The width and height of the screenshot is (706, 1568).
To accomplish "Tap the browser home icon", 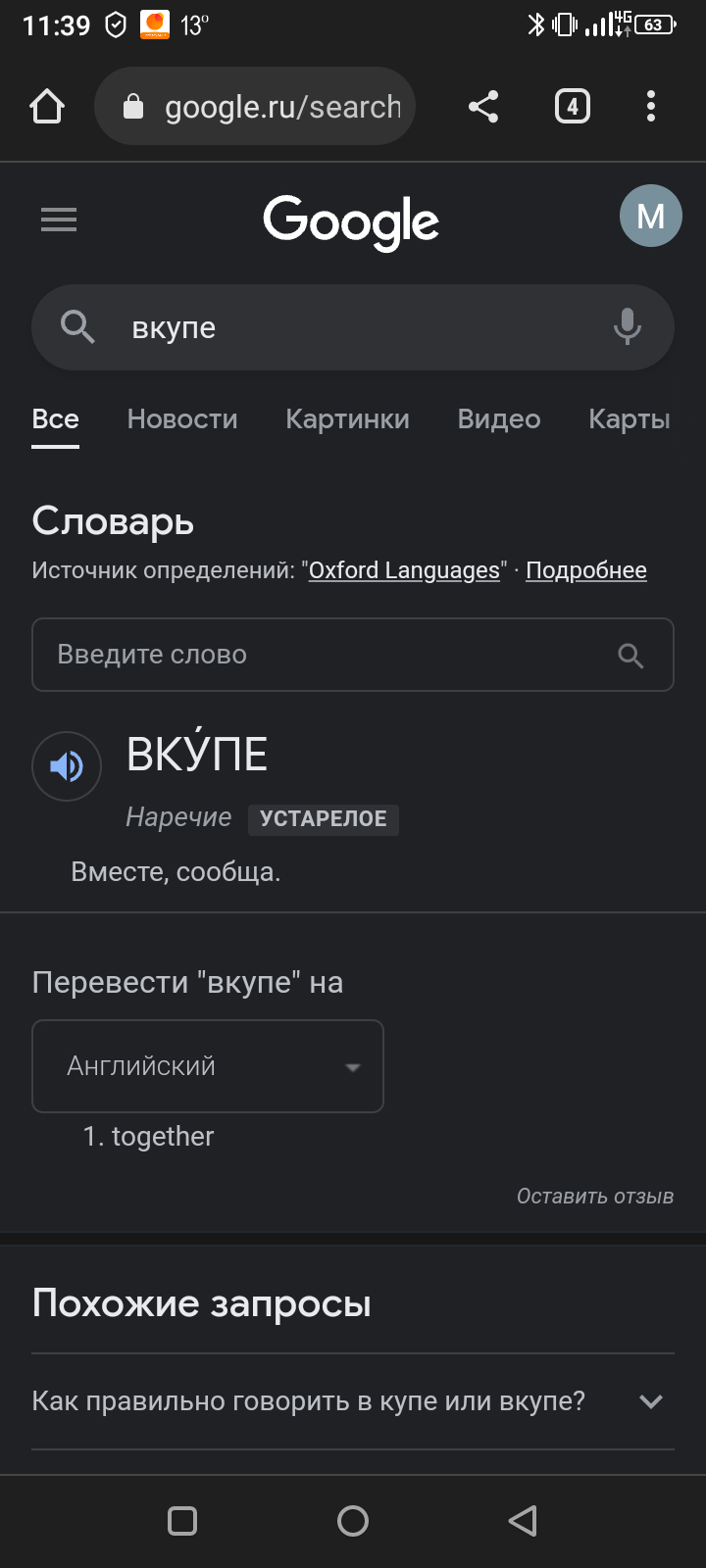I will [47, 106].
